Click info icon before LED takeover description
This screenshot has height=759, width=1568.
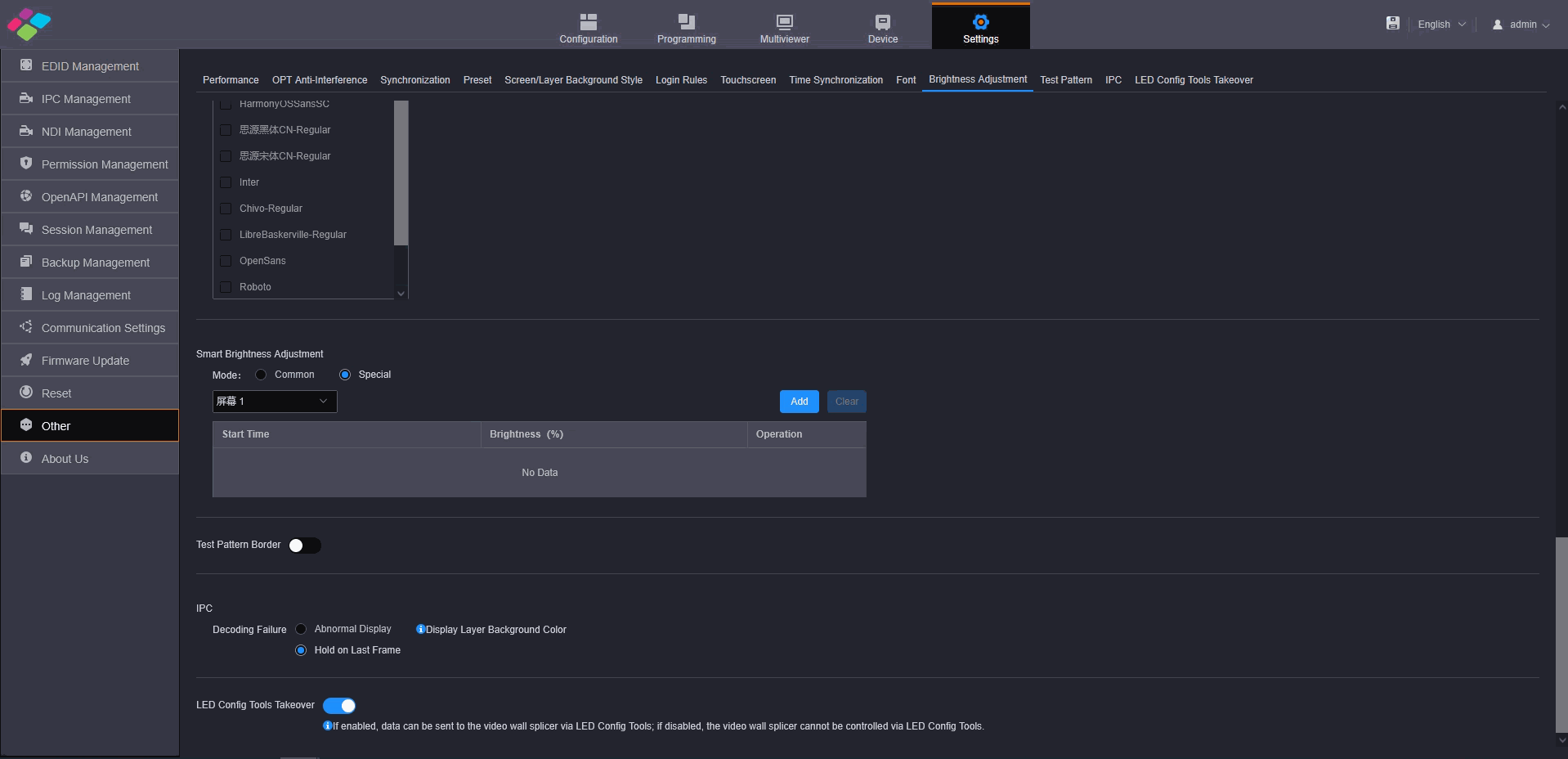click(327, 725)
